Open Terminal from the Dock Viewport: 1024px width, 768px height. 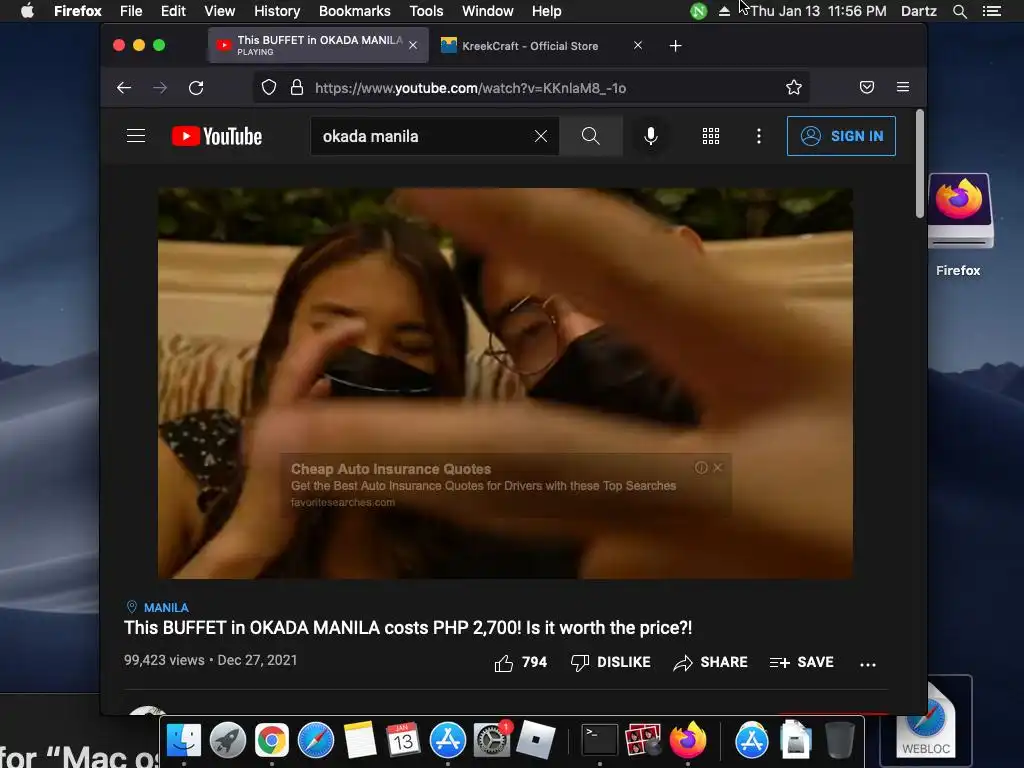pyautogui.click(x=600, y=740)
